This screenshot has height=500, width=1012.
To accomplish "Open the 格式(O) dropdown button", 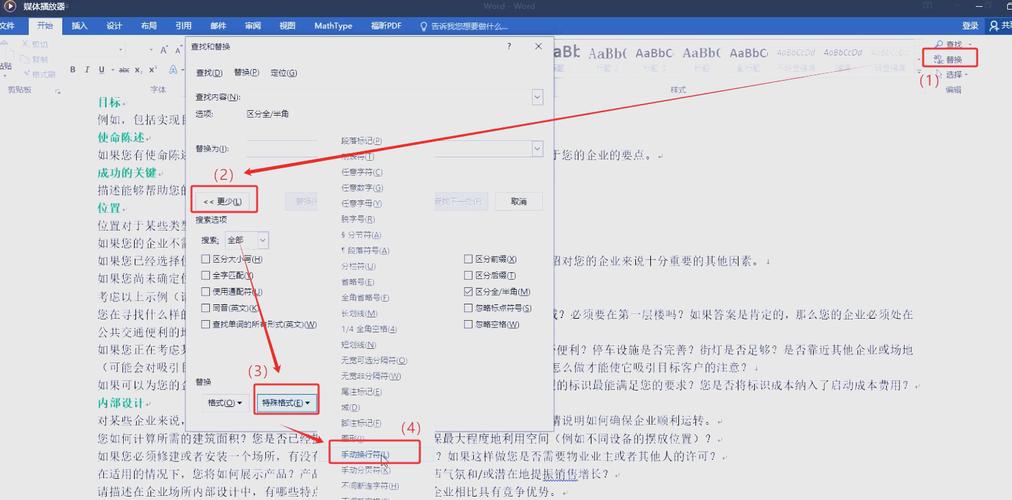I will 225,403.
